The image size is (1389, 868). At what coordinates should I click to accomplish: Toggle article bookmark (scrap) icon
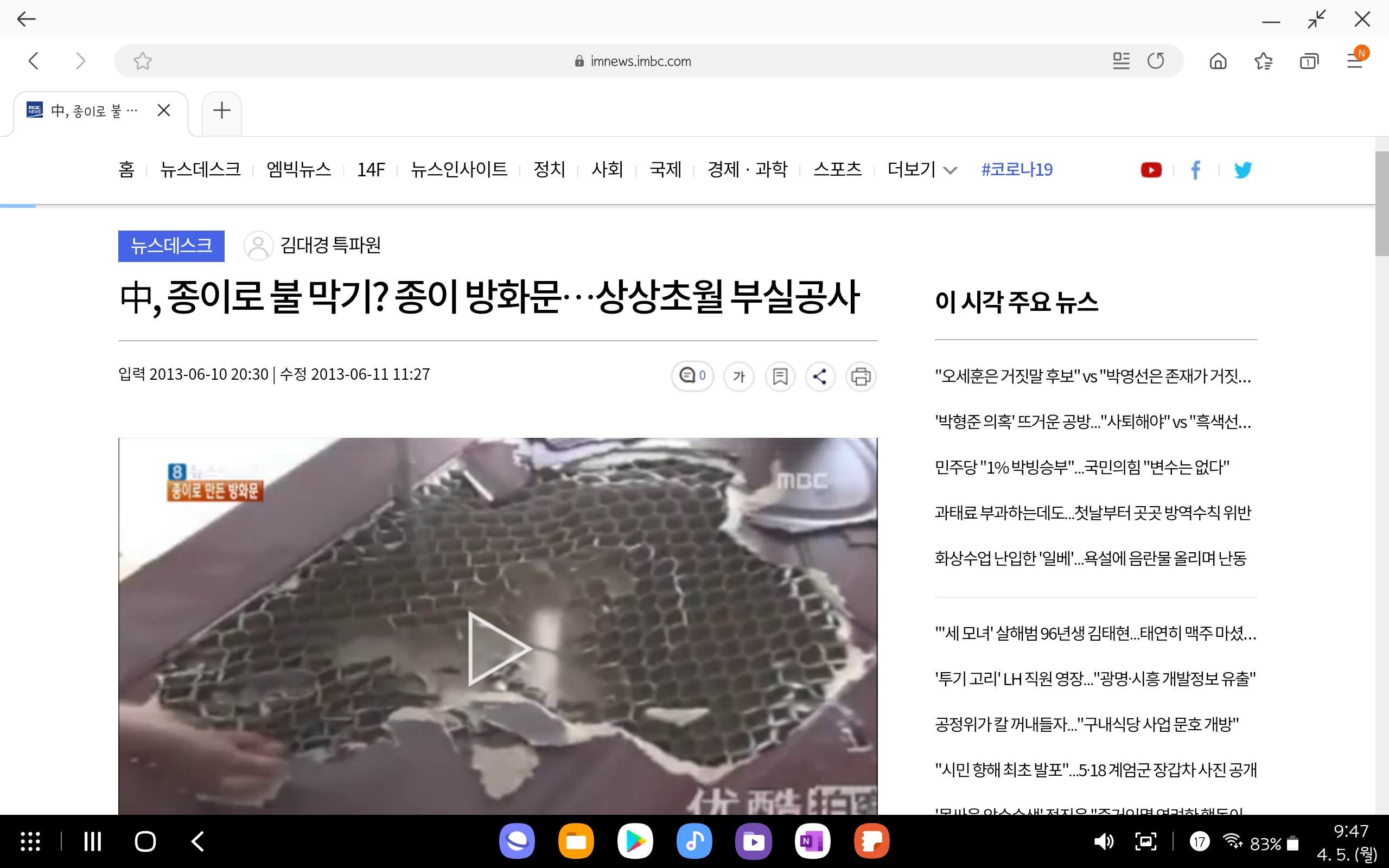(780, 376)
